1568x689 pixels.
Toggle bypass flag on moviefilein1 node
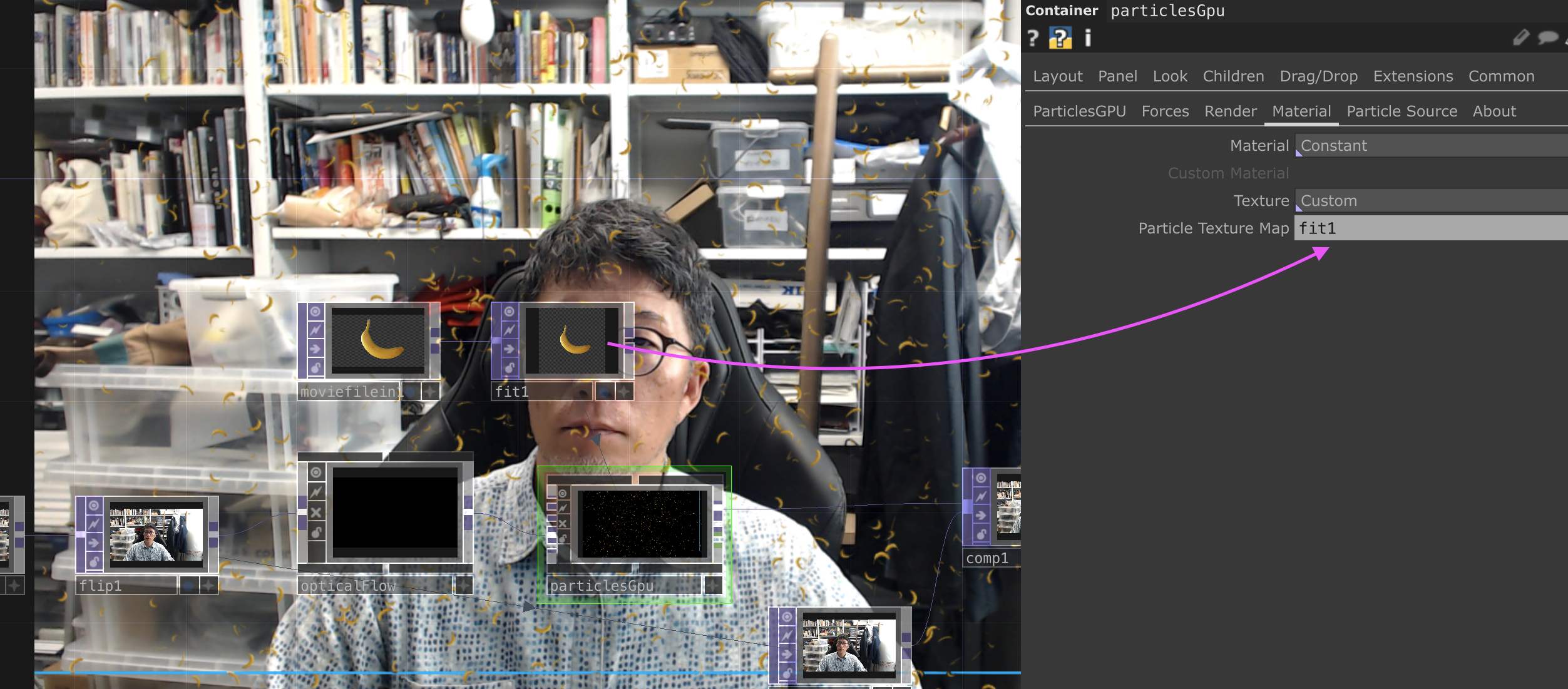click(x=315, y=330)
